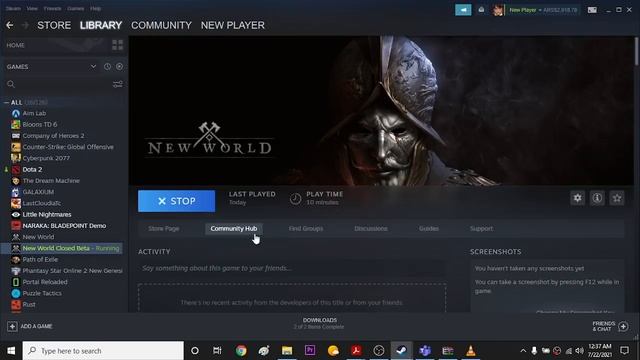Click Library Home button

pyautogui.click(x=16, y=45)
